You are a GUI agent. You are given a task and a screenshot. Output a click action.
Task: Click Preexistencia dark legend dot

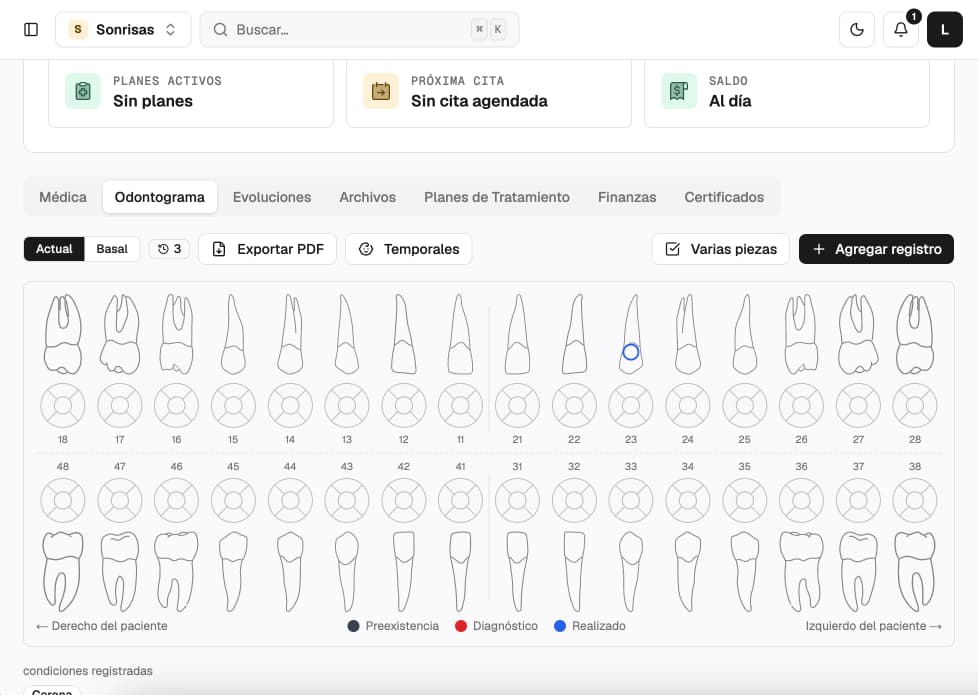coord(354,626)
